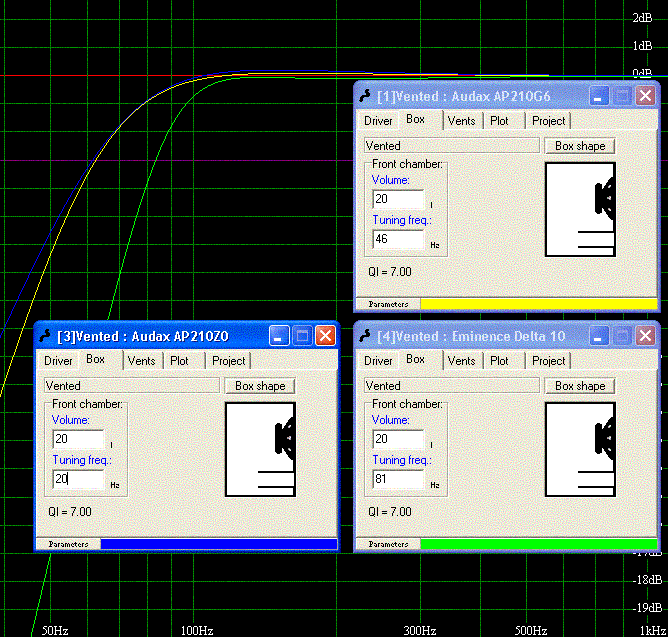Minimize window [1] Audax AP210G6

[599, 96]
